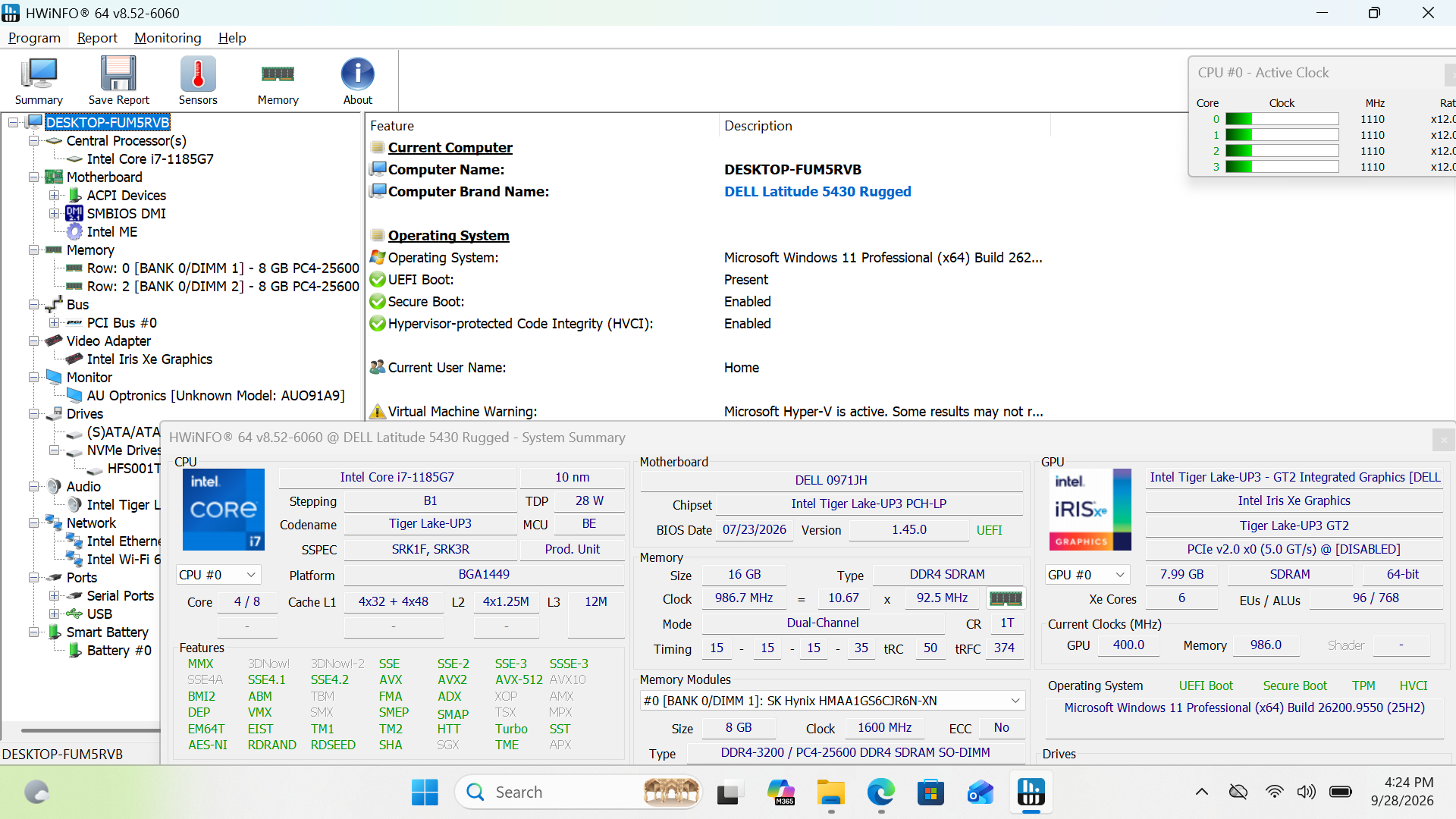Expand the SMBIOS DMI node
The height and width of the screenshot is (819, 1456).
[x=54, y=213]
